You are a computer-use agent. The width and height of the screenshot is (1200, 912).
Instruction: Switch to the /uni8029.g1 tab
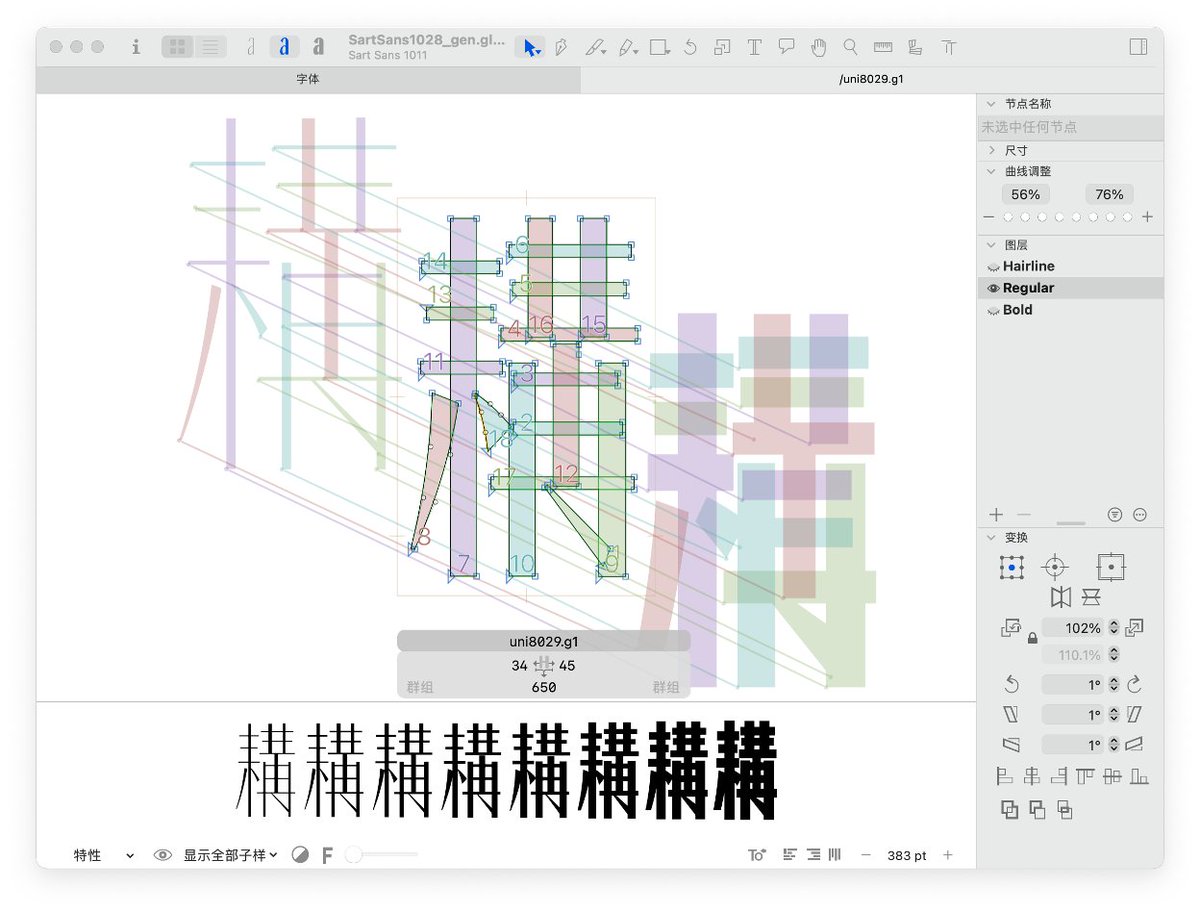872,79
